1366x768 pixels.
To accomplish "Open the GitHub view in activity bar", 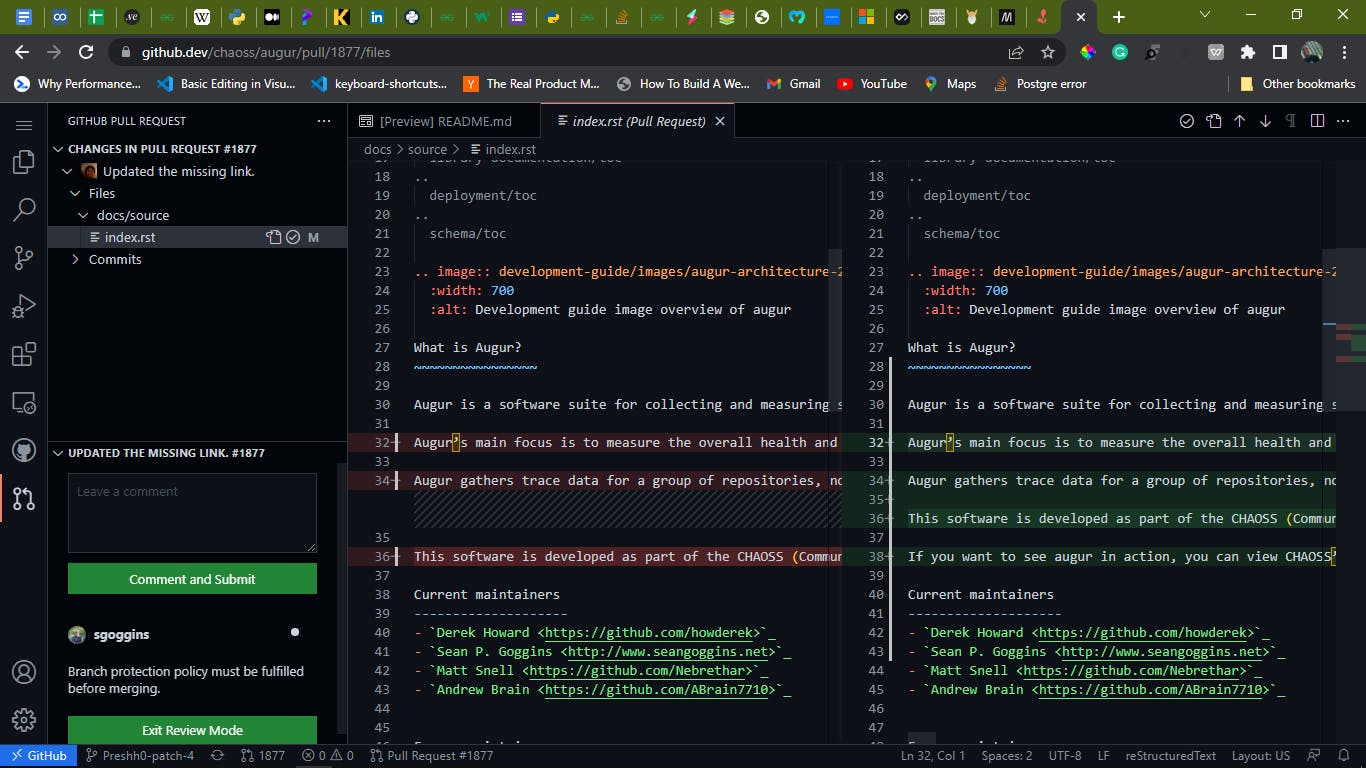I will point(23,450).
